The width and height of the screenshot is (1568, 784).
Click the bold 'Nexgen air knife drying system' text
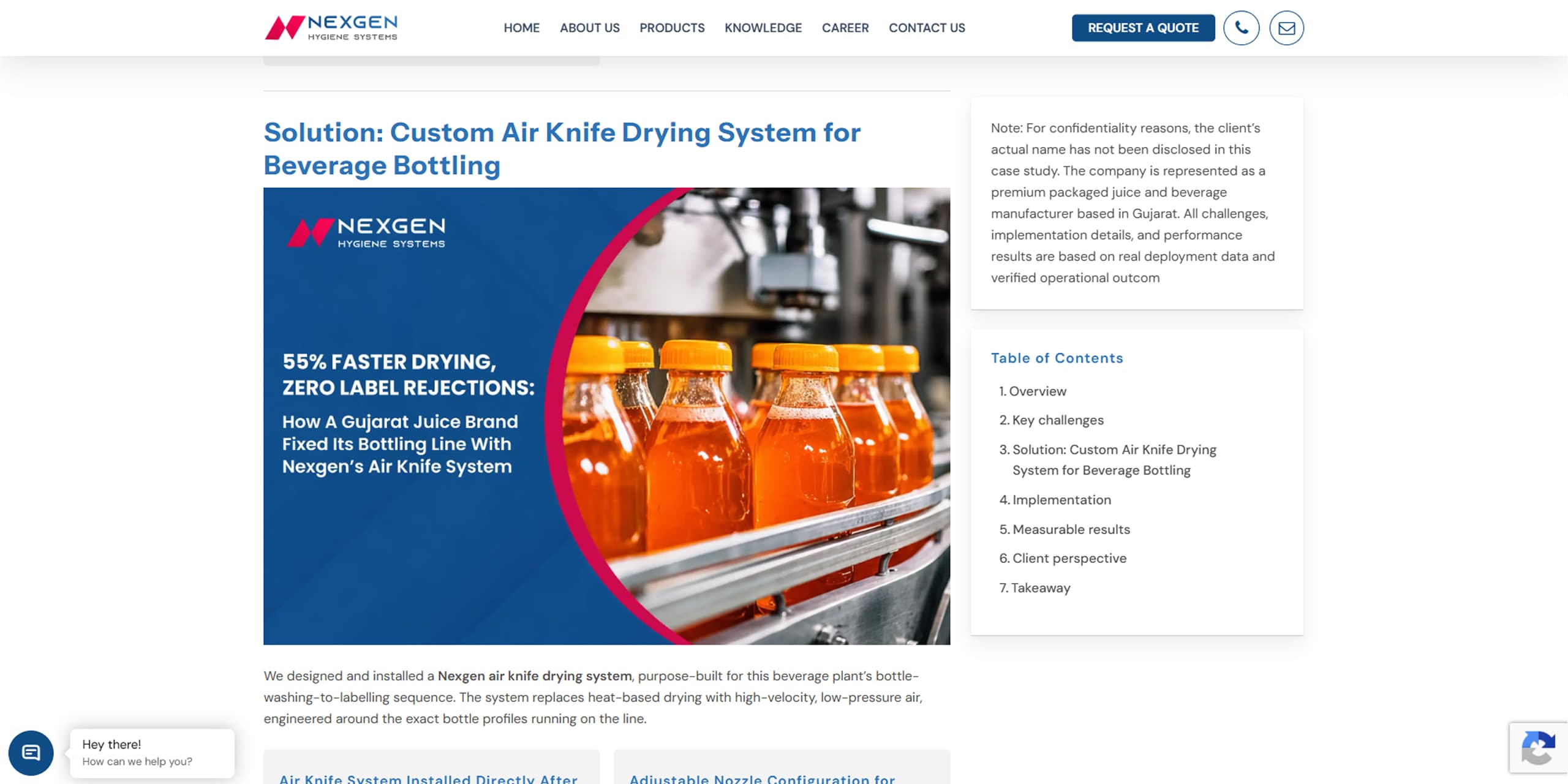tap(534, 676)
